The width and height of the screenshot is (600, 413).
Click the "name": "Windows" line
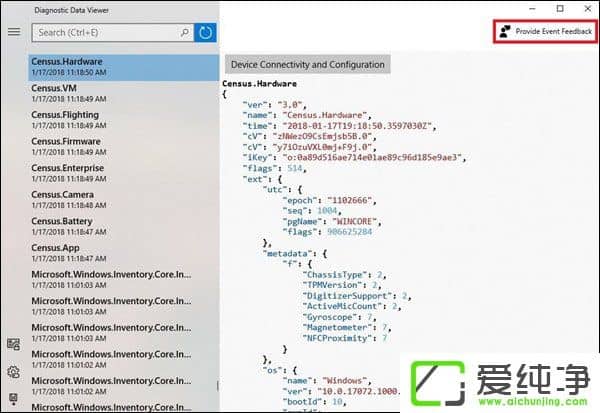point(327,380)
